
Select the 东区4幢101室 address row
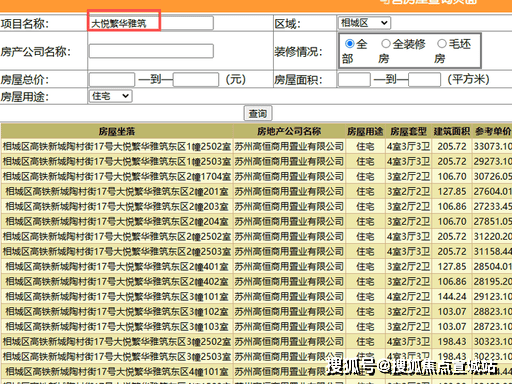pos(117,371)
